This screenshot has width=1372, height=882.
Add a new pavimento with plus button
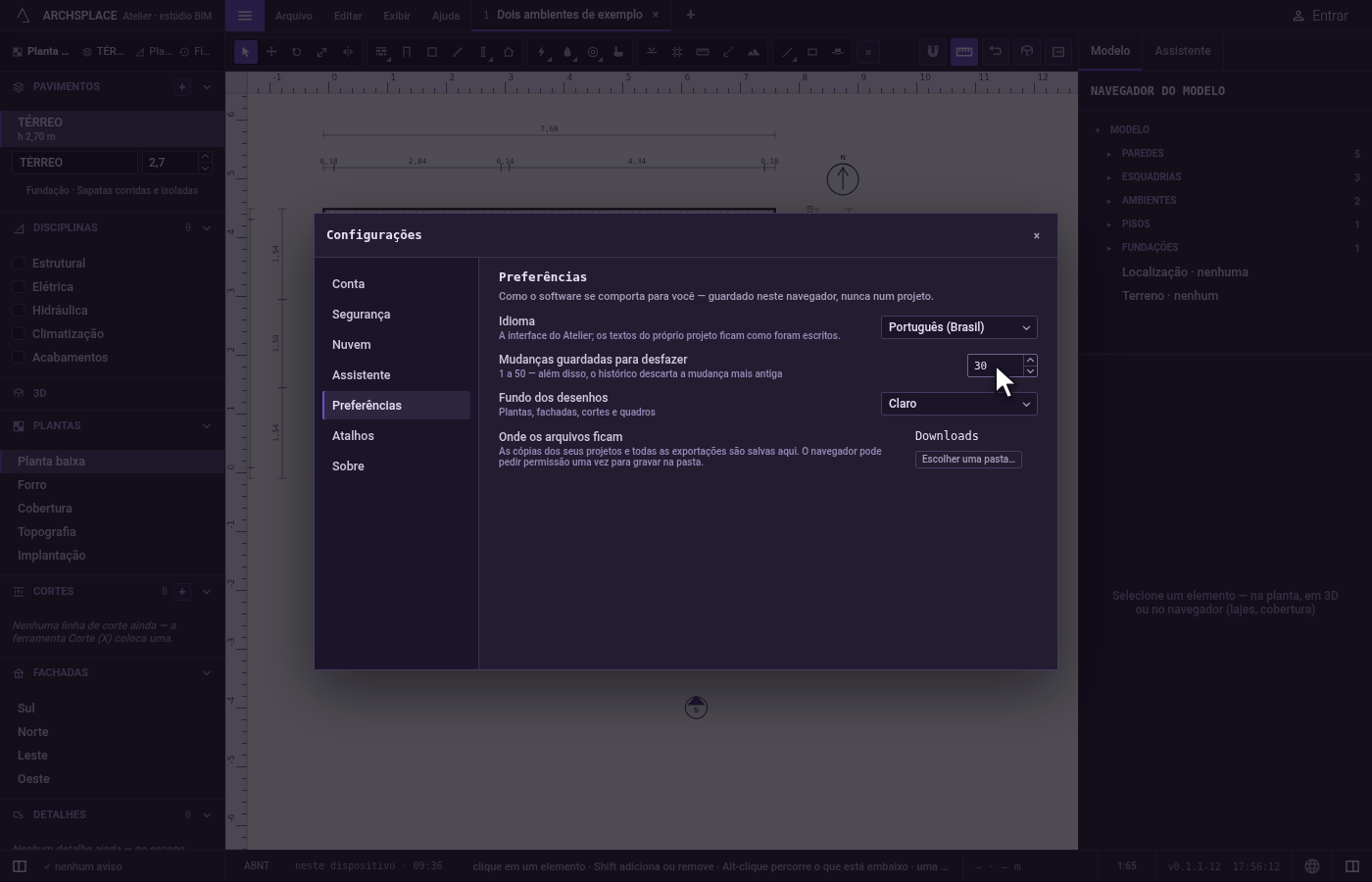point(182,87)
